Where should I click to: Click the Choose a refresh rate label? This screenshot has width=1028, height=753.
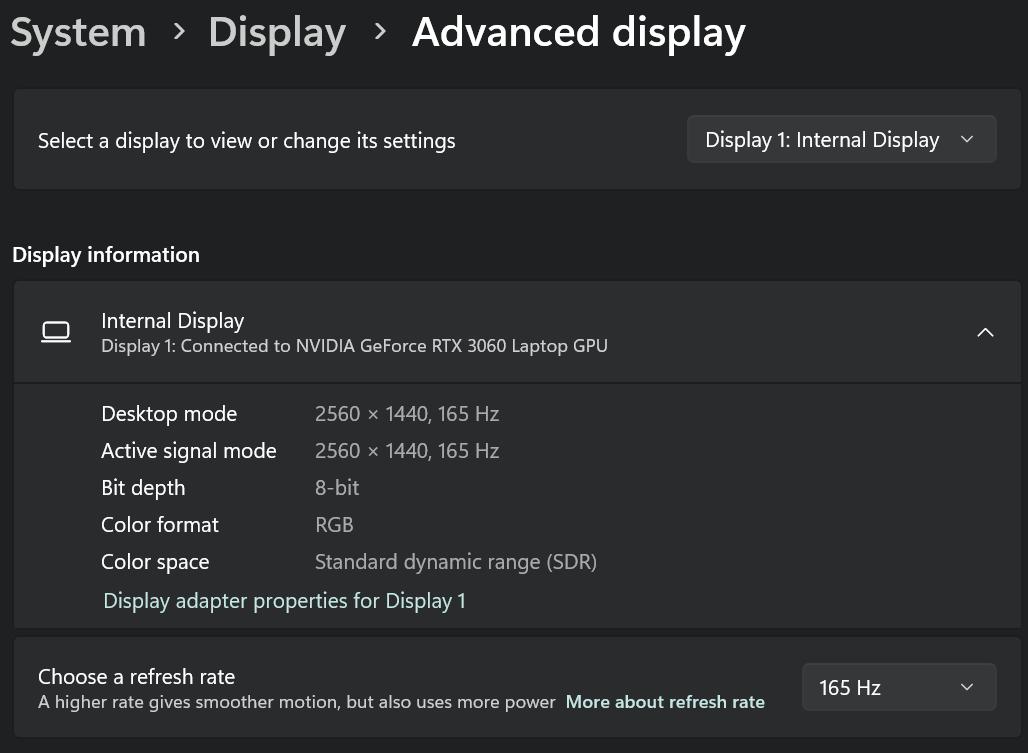tap(136, 677)
